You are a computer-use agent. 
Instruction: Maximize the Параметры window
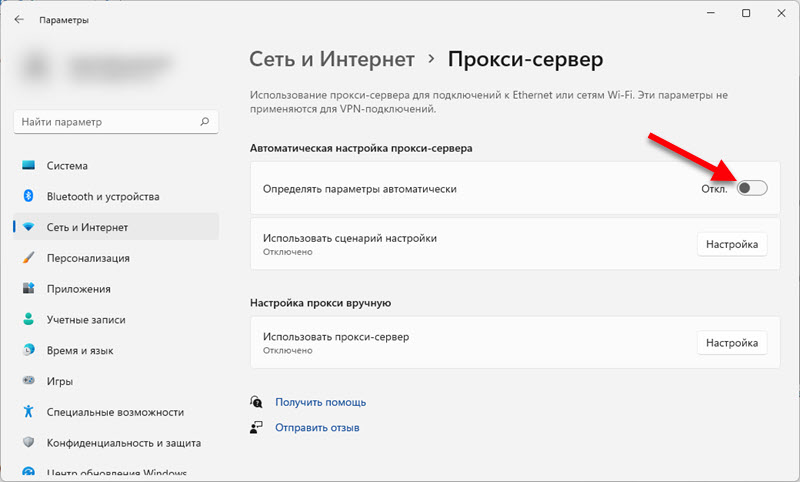[x=746, y=14]
